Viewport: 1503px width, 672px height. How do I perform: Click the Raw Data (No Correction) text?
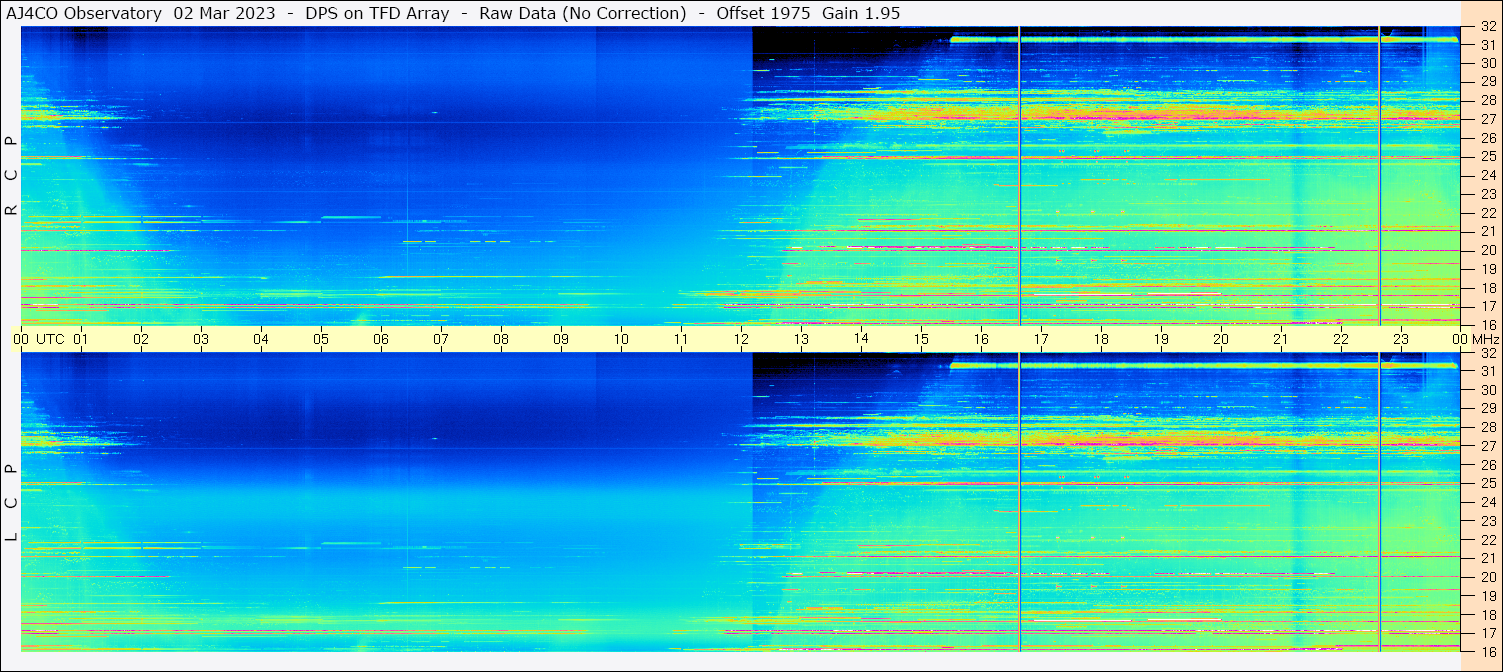(583, 13)
